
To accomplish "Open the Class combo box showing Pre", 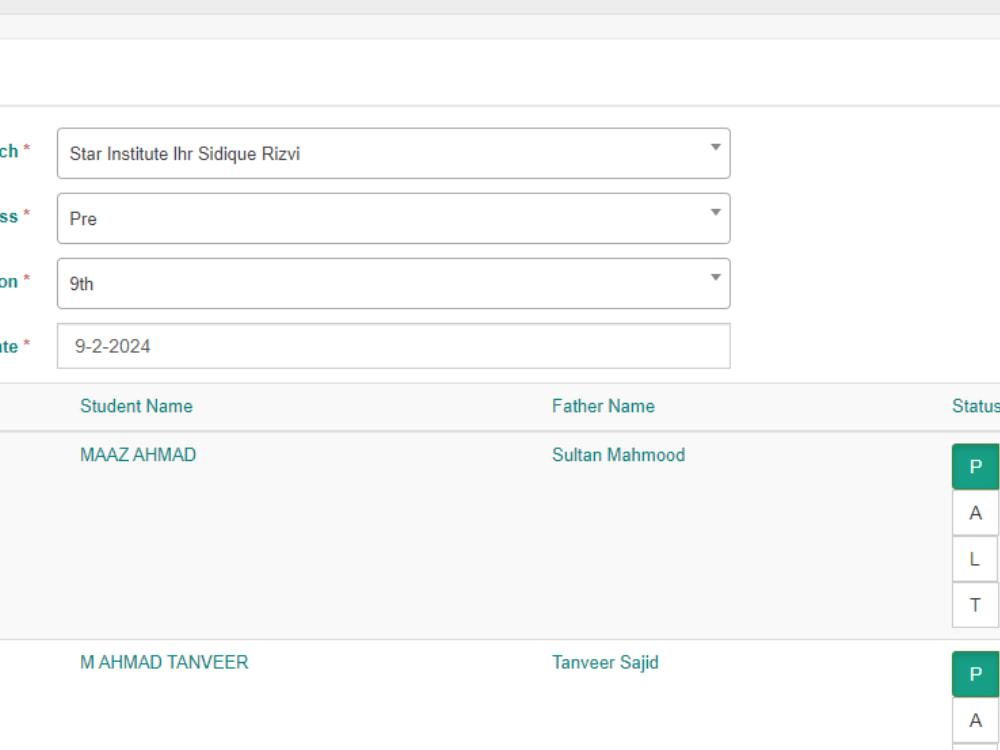I will (393, 218).
